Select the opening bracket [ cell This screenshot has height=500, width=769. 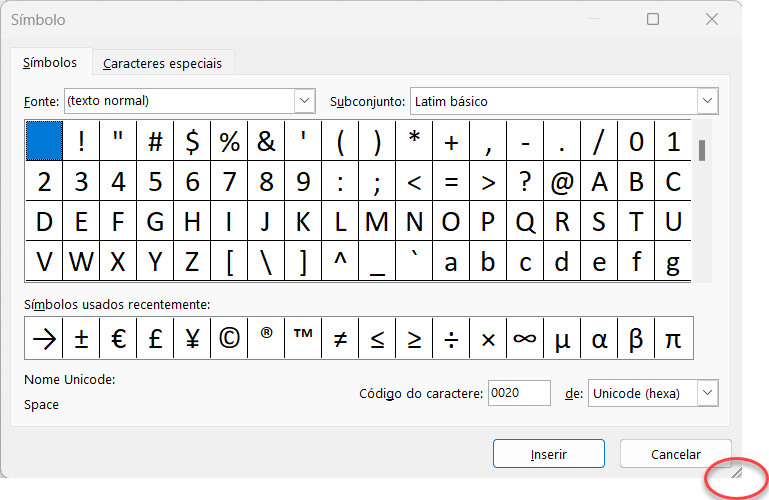click(230, 261)
